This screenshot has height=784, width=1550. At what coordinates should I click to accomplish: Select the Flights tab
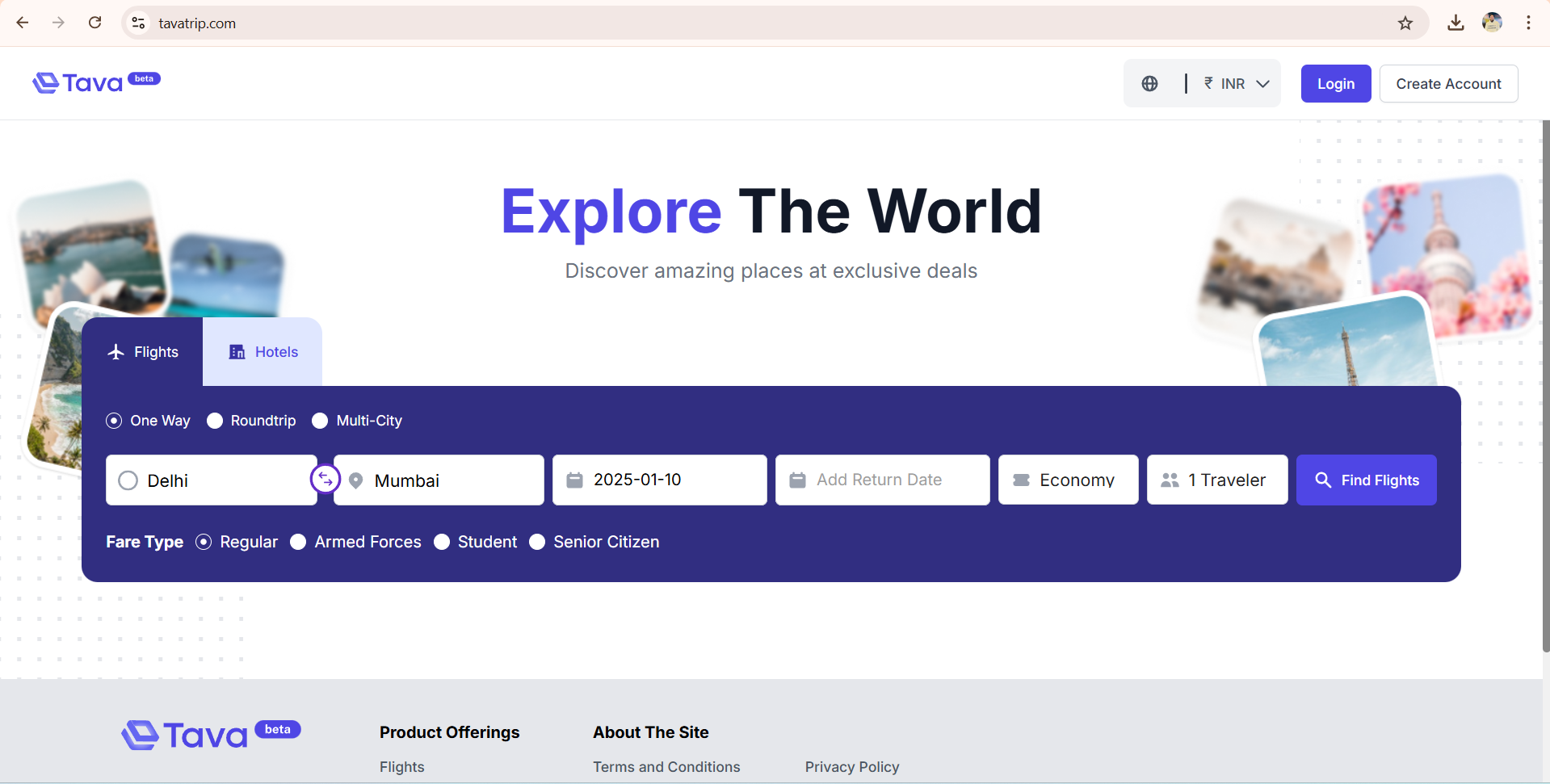143,352
